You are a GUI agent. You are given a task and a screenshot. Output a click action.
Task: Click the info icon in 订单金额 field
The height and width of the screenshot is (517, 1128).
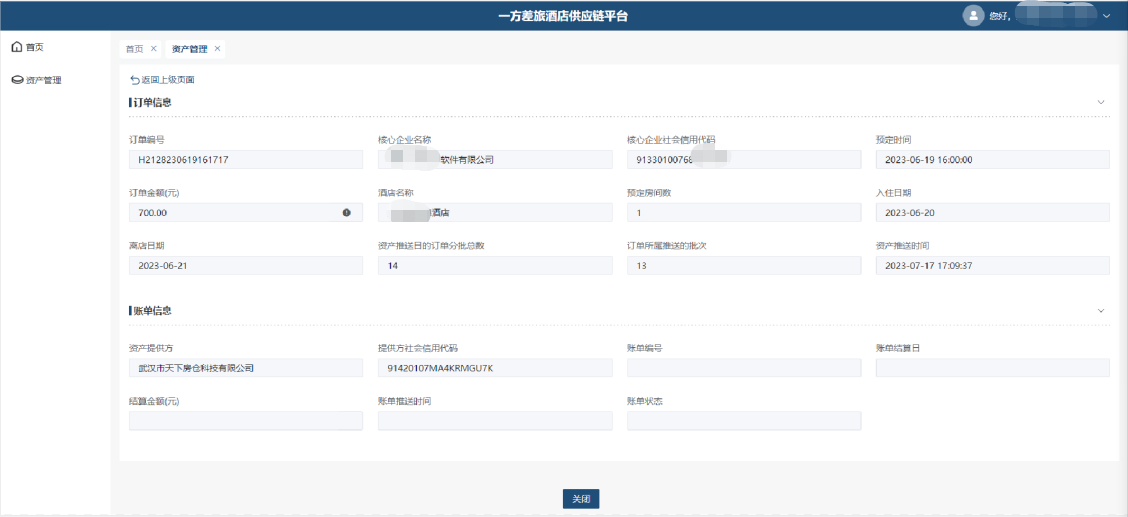click(347, 212)
